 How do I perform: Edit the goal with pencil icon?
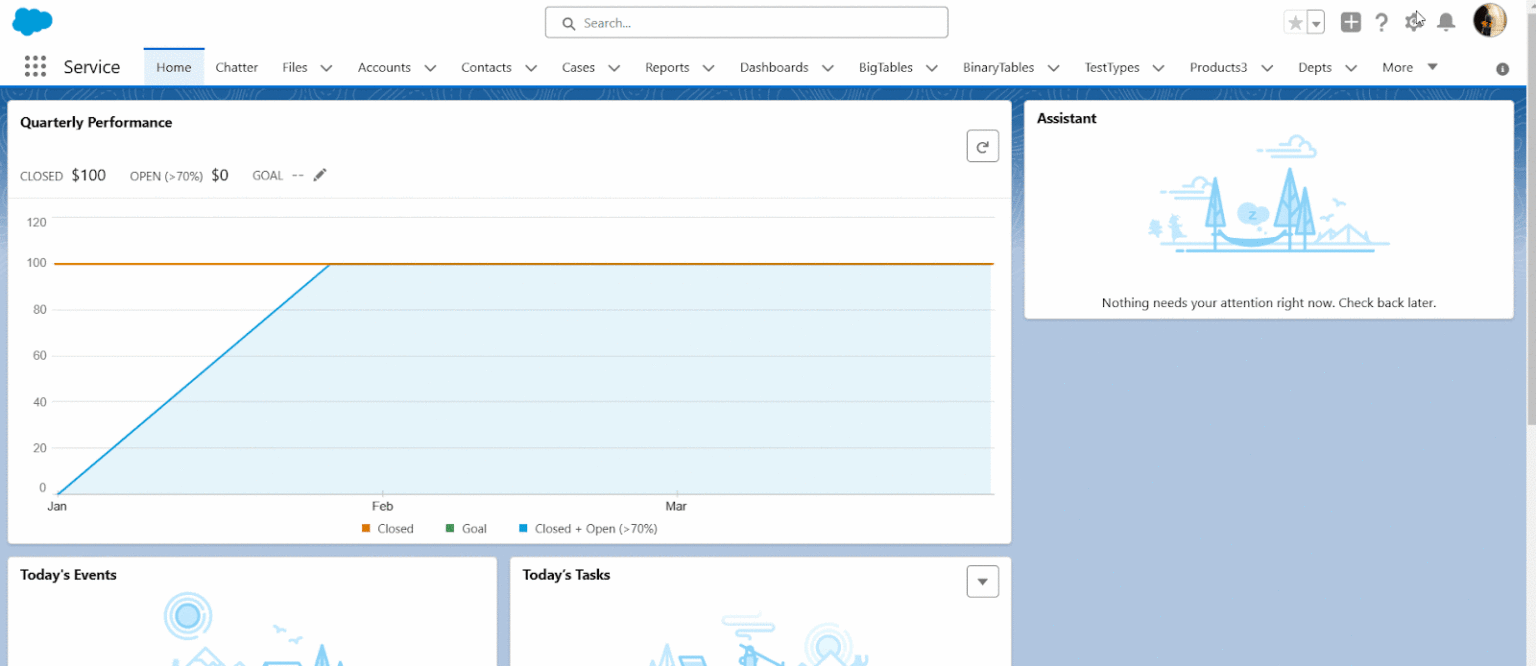pyautogui.click(x=320, y=175)
